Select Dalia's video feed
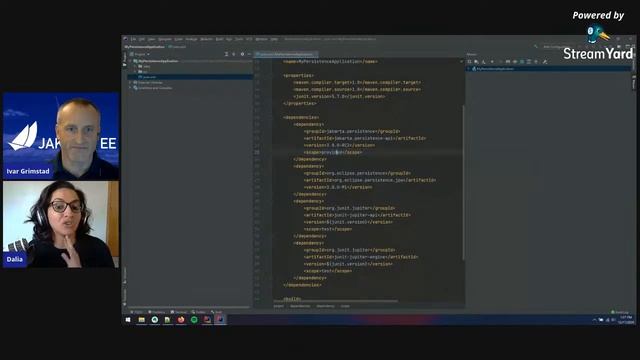 point(61,224)
